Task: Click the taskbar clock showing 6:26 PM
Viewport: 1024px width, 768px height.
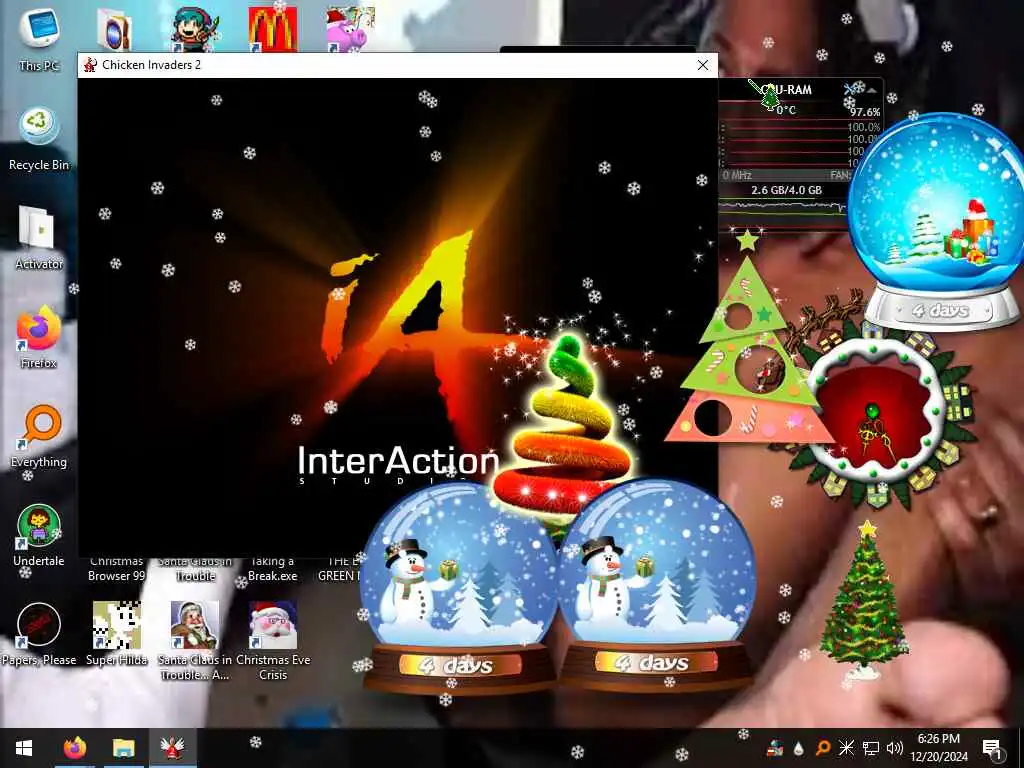Action: pyautogui.click(x=938, y=739)
